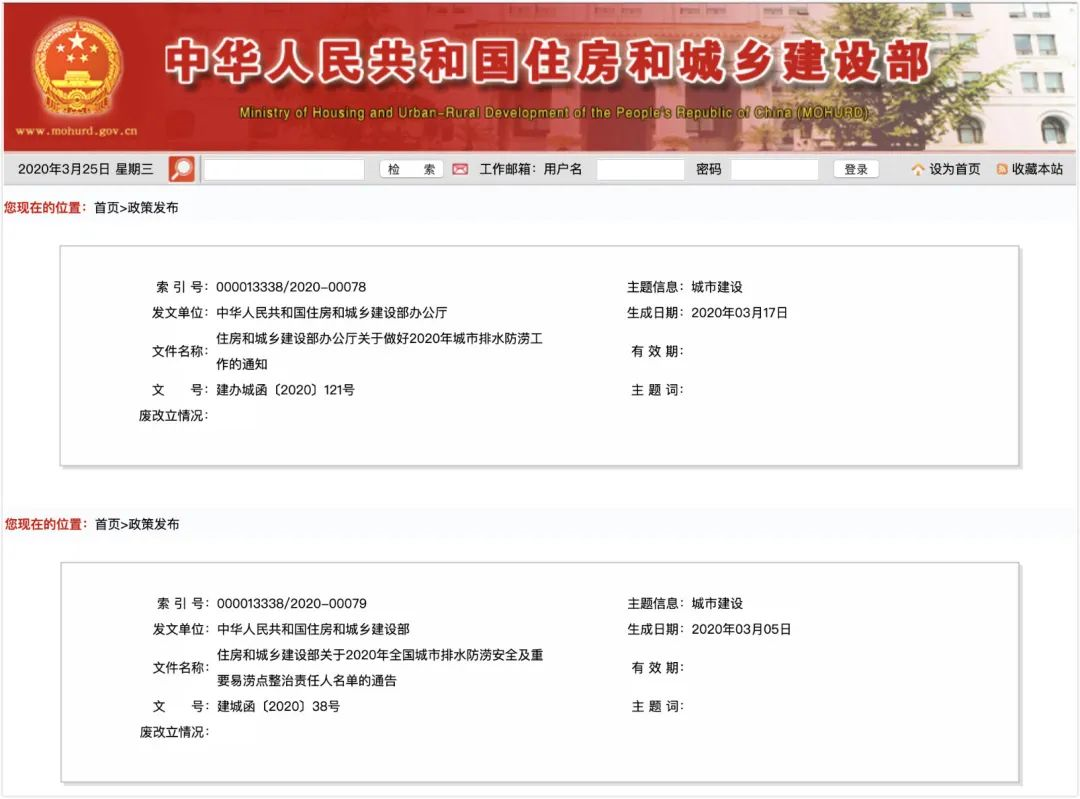1080x799 pixels.
Task: Open 首页 in the lower breadcrumb
Action: coord(107,524)
